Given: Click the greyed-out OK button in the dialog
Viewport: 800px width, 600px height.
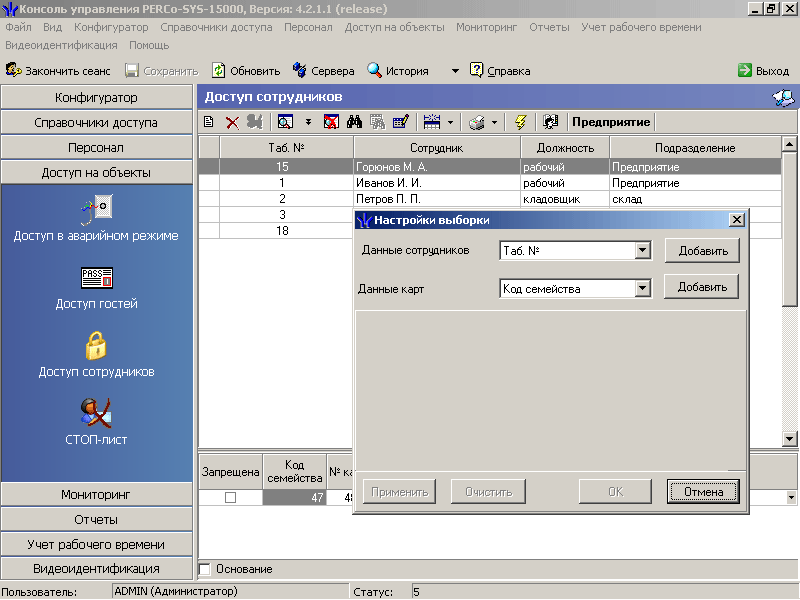Looking at the screenshot, I should click(x=615, y=491).
